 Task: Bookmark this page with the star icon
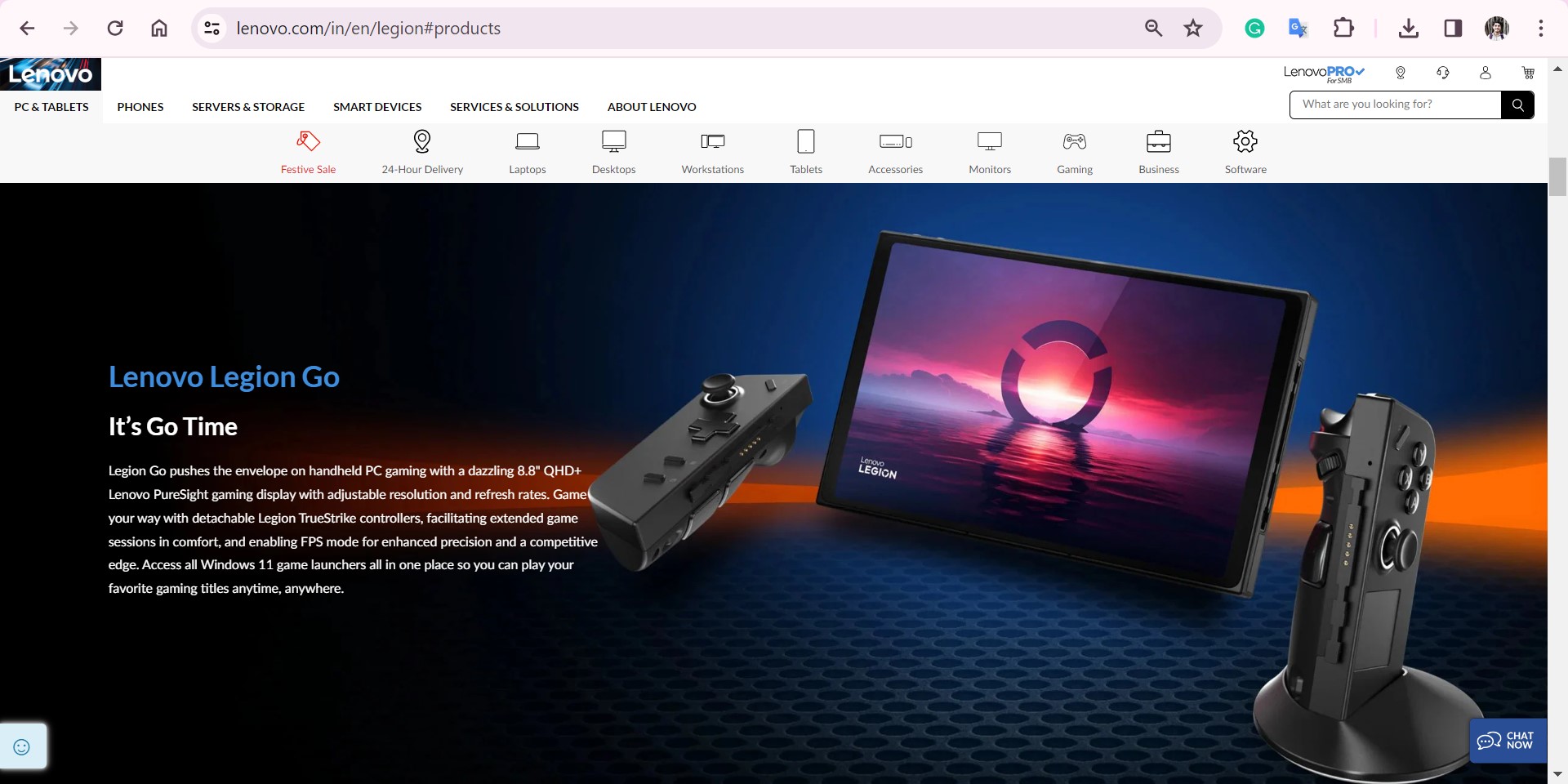pos(1193,29)
